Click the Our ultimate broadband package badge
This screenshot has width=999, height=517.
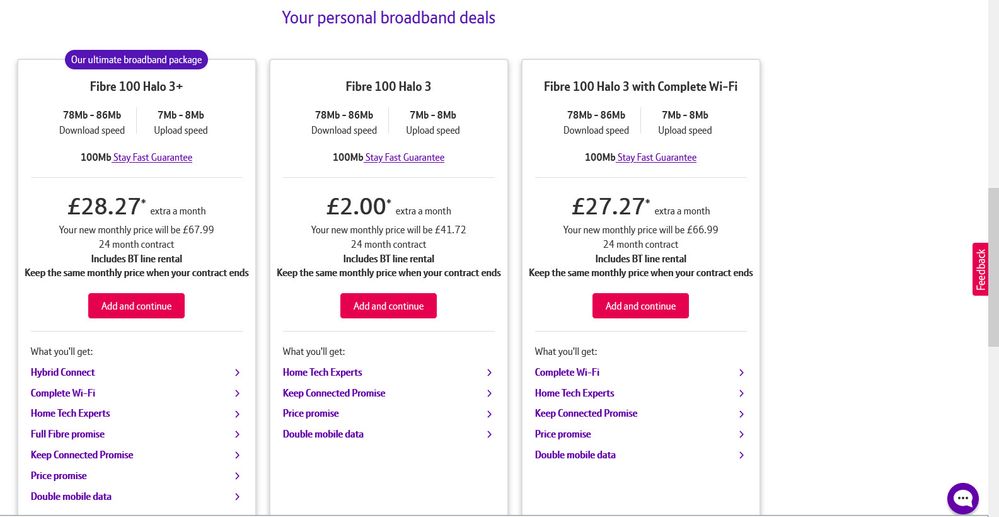coord(136,60)
